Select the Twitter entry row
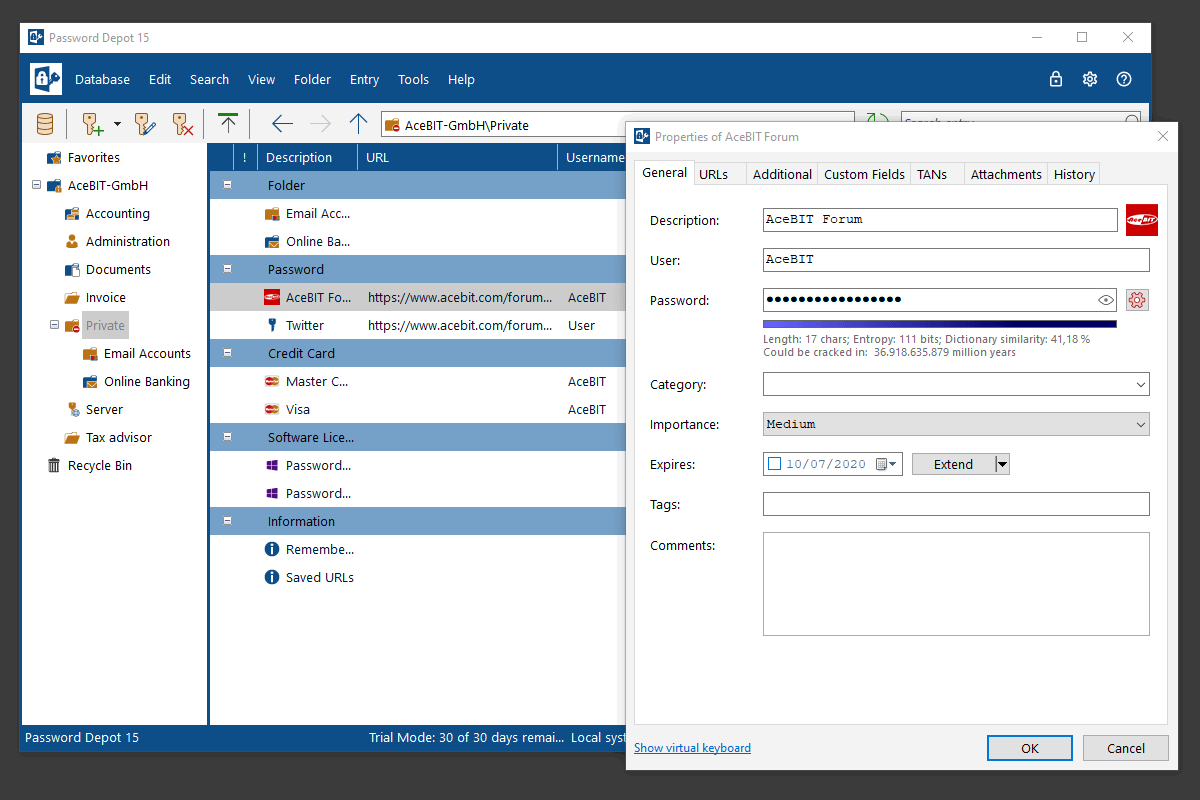Screen dimensions: 1200x800 (x=417, y=325)
